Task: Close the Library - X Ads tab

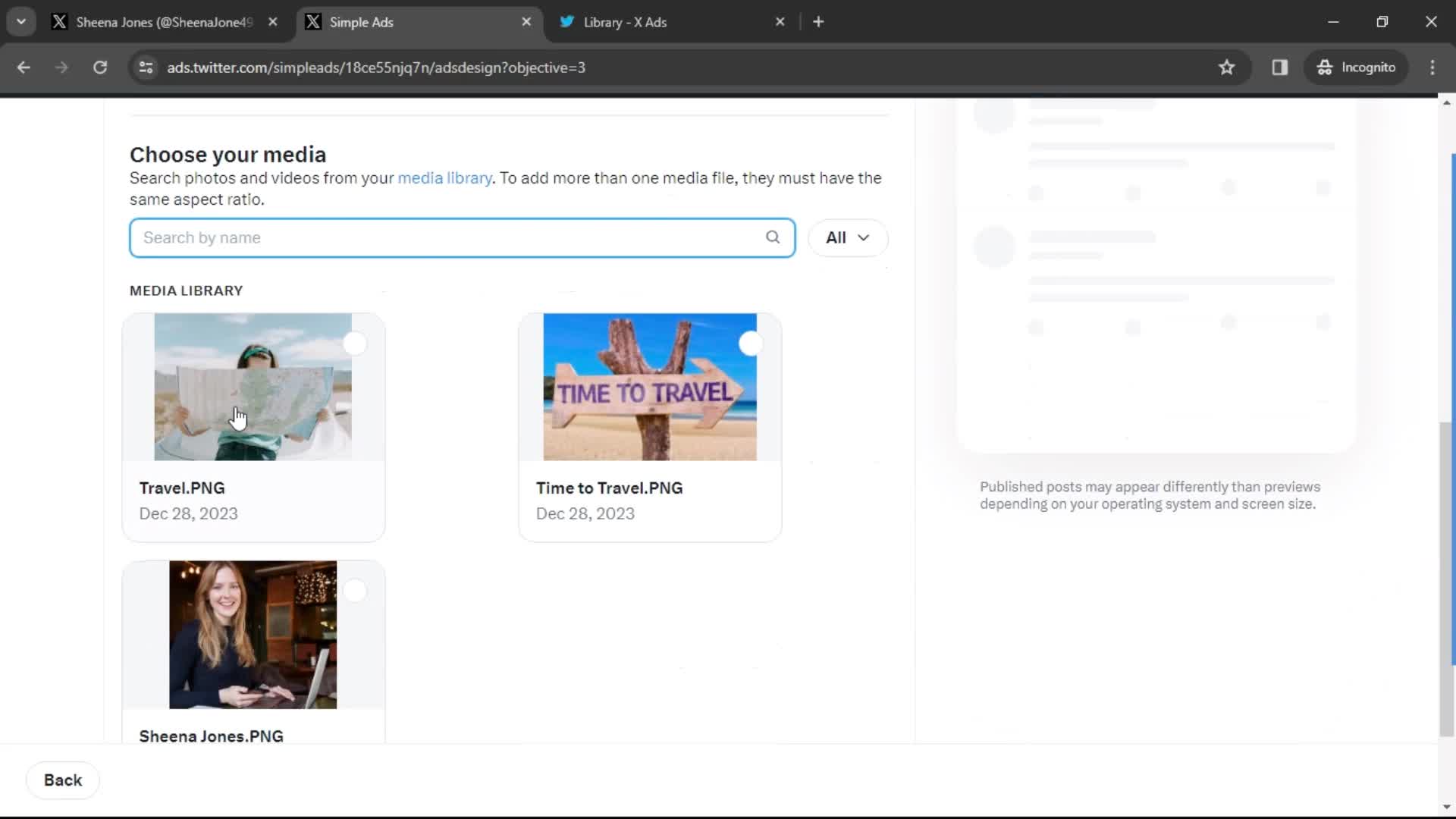Action: pos(780,22)
